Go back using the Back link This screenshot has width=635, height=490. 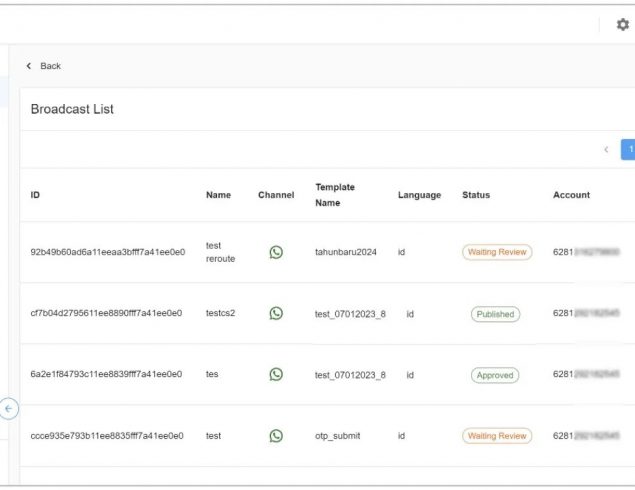44,66
